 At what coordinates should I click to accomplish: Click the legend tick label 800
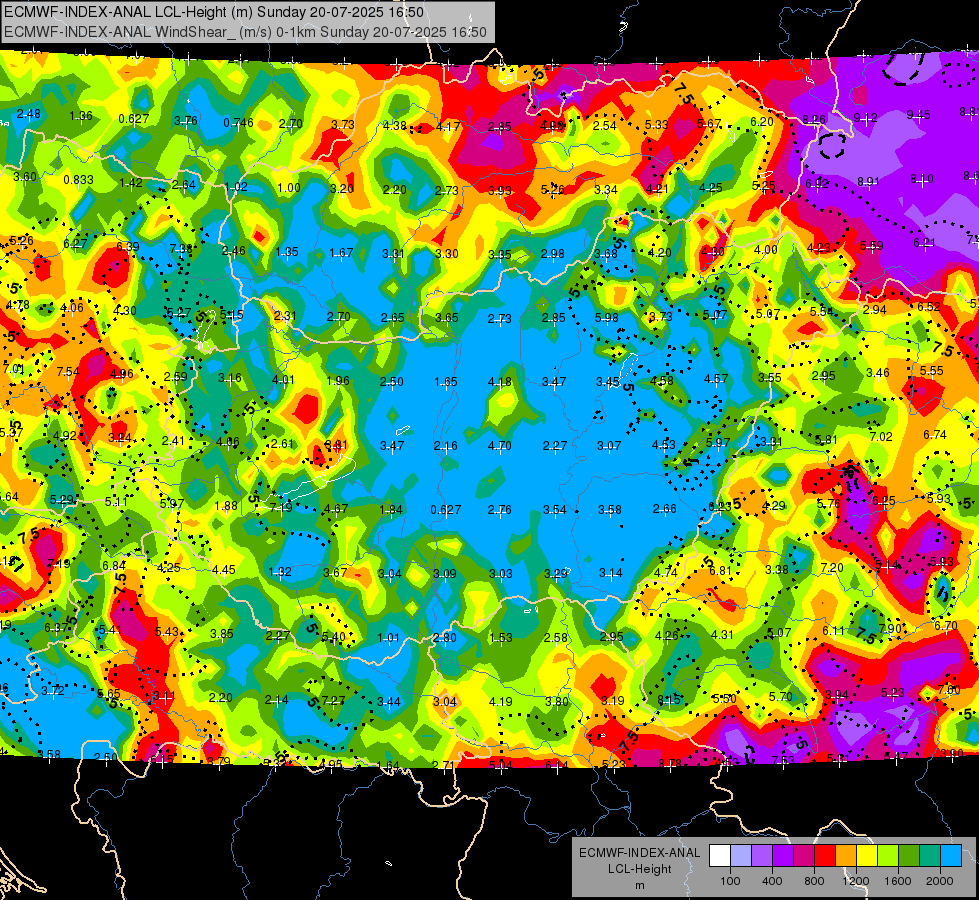pyautogui.click(x=814, y=881)
